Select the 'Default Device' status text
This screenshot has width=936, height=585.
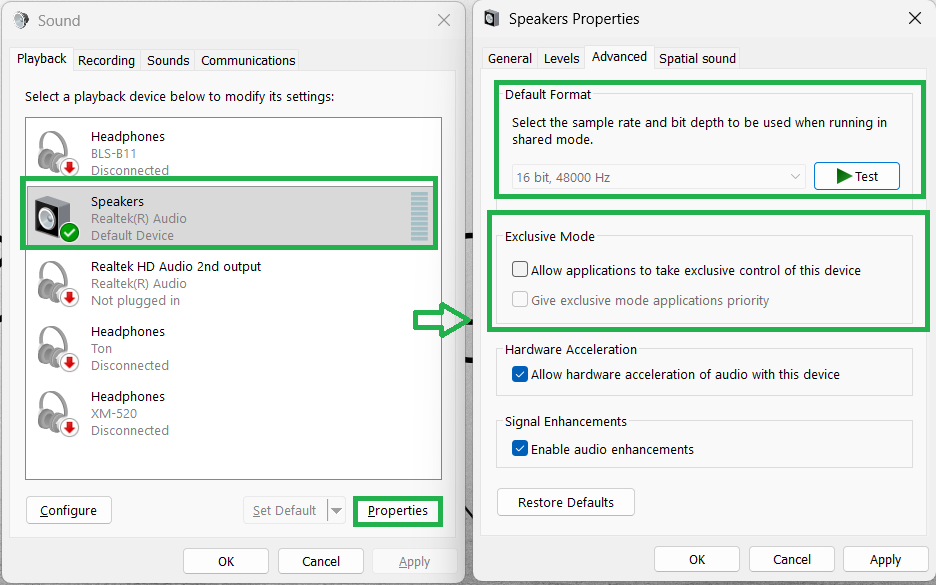click(x=132, y=235)
